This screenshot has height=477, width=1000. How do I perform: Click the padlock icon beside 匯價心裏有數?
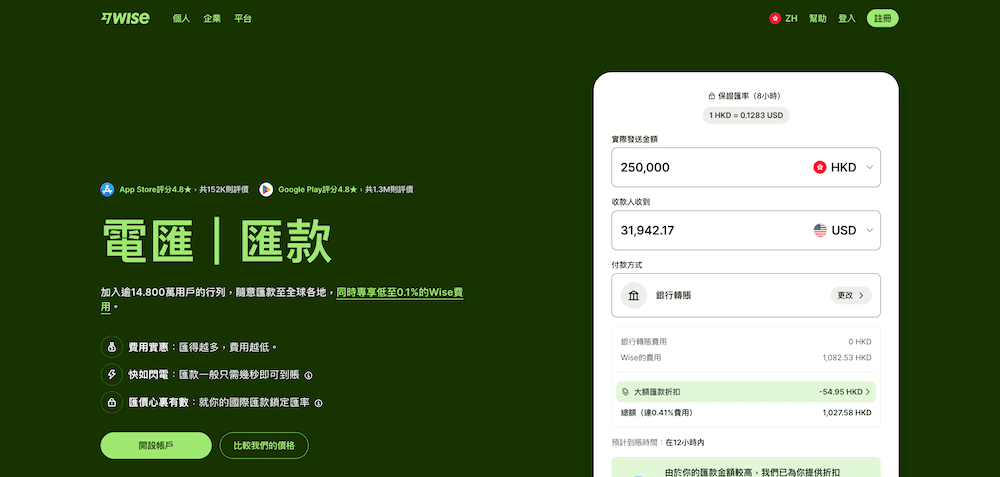[112, 402]
